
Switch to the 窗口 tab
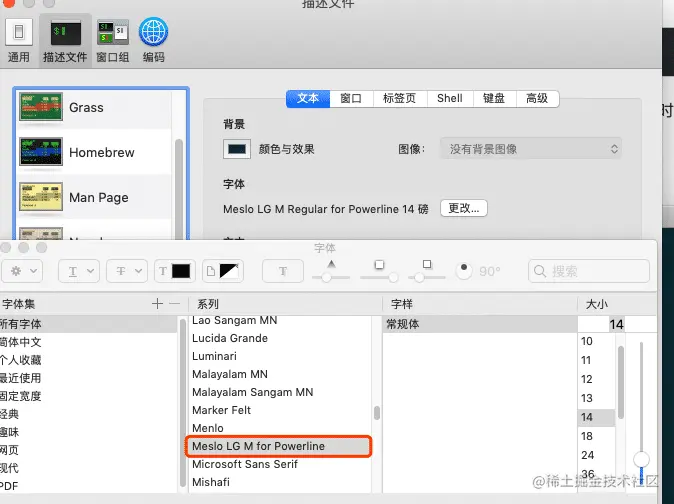pyautogui.click(x=351, y=98)
